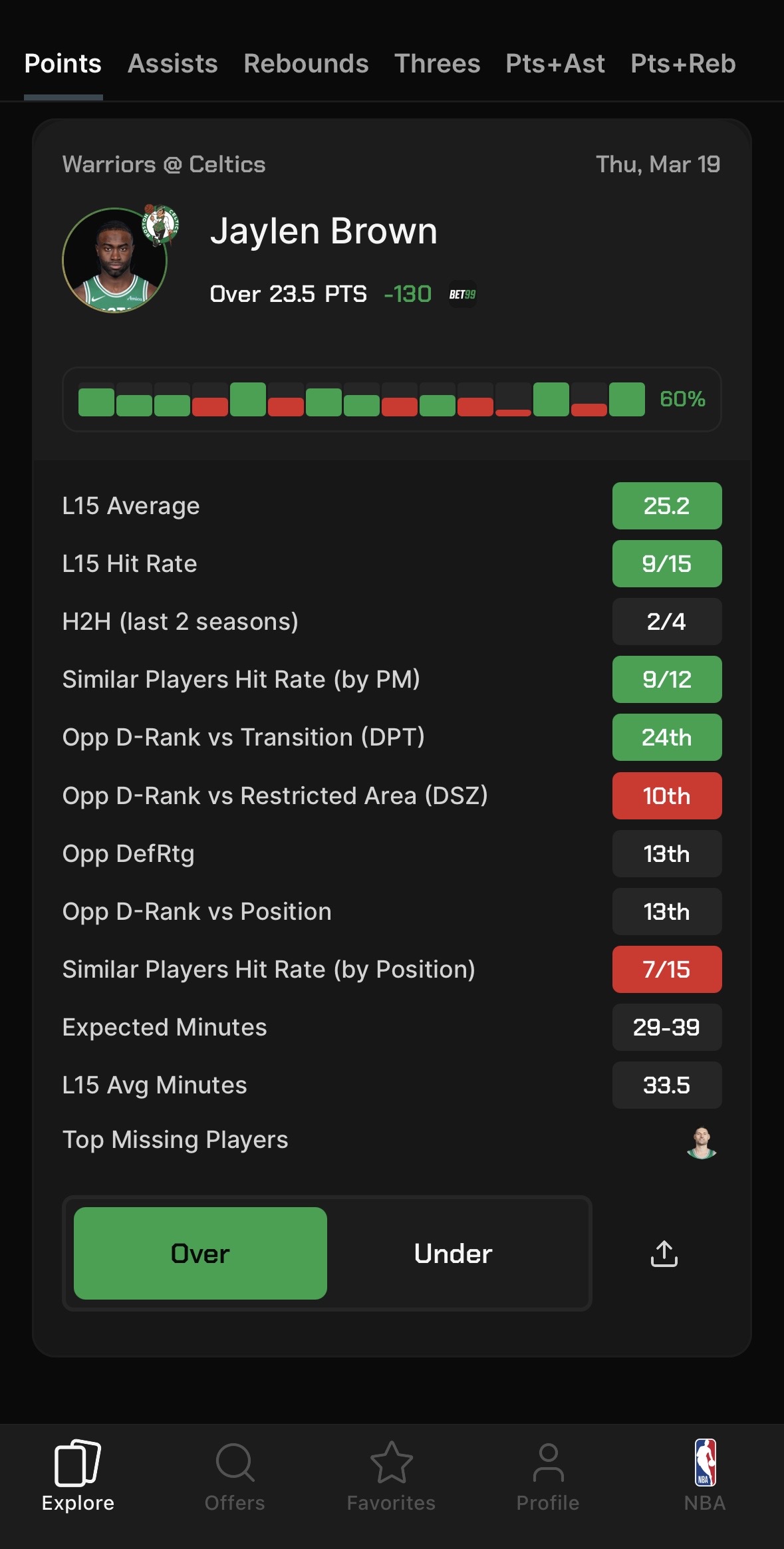The image size is (784, 1549).
Task: Tap the NBA league logo icon
Action: tap(705, 1463)
